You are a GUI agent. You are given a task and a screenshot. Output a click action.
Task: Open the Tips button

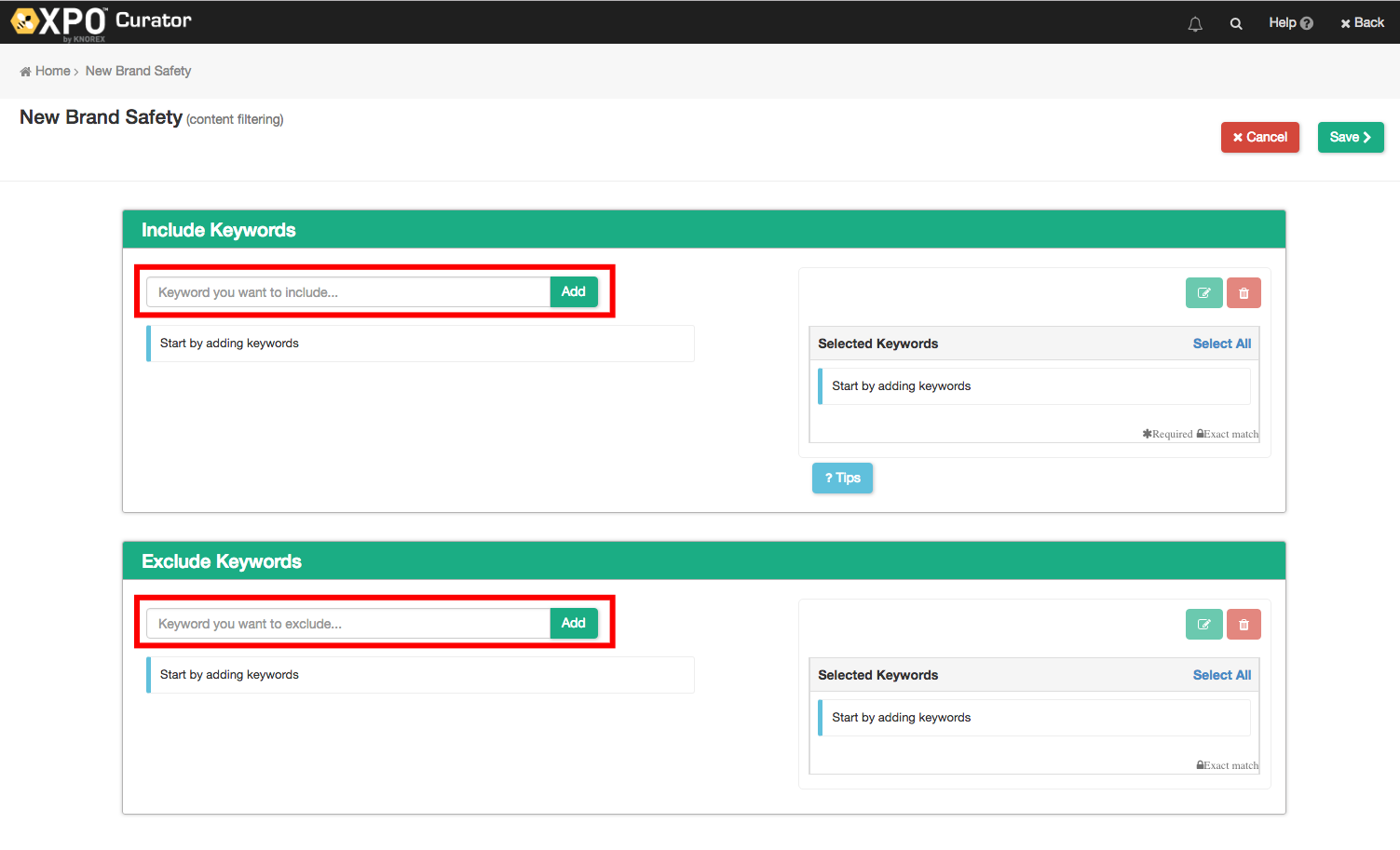[x=842, y=478]
